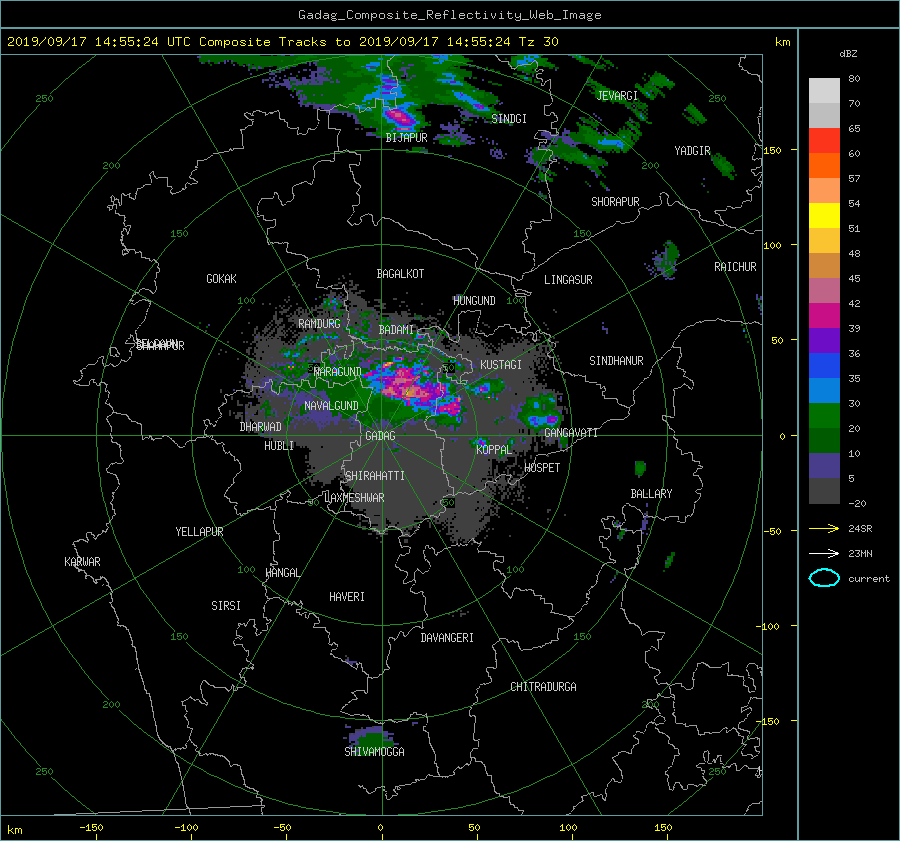
Task: Click the HUBLI city label
Action: pyautogui.click(x=279, y=446)
